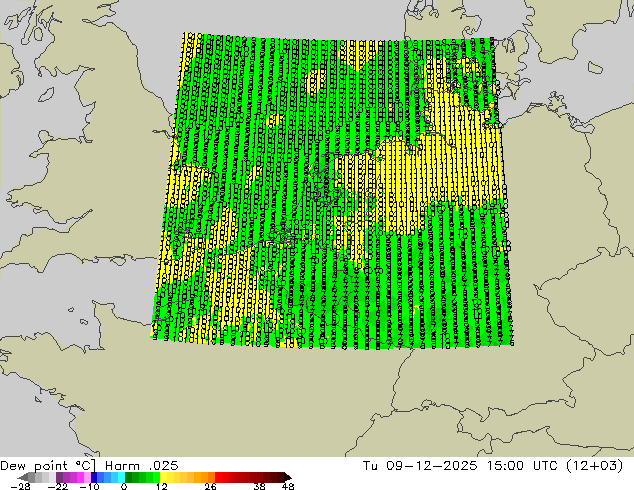The height and width of the screenshot is (490, 634).
Task: Pick the bright red legend swatch at twenty-six
Action: click(218, 477)
